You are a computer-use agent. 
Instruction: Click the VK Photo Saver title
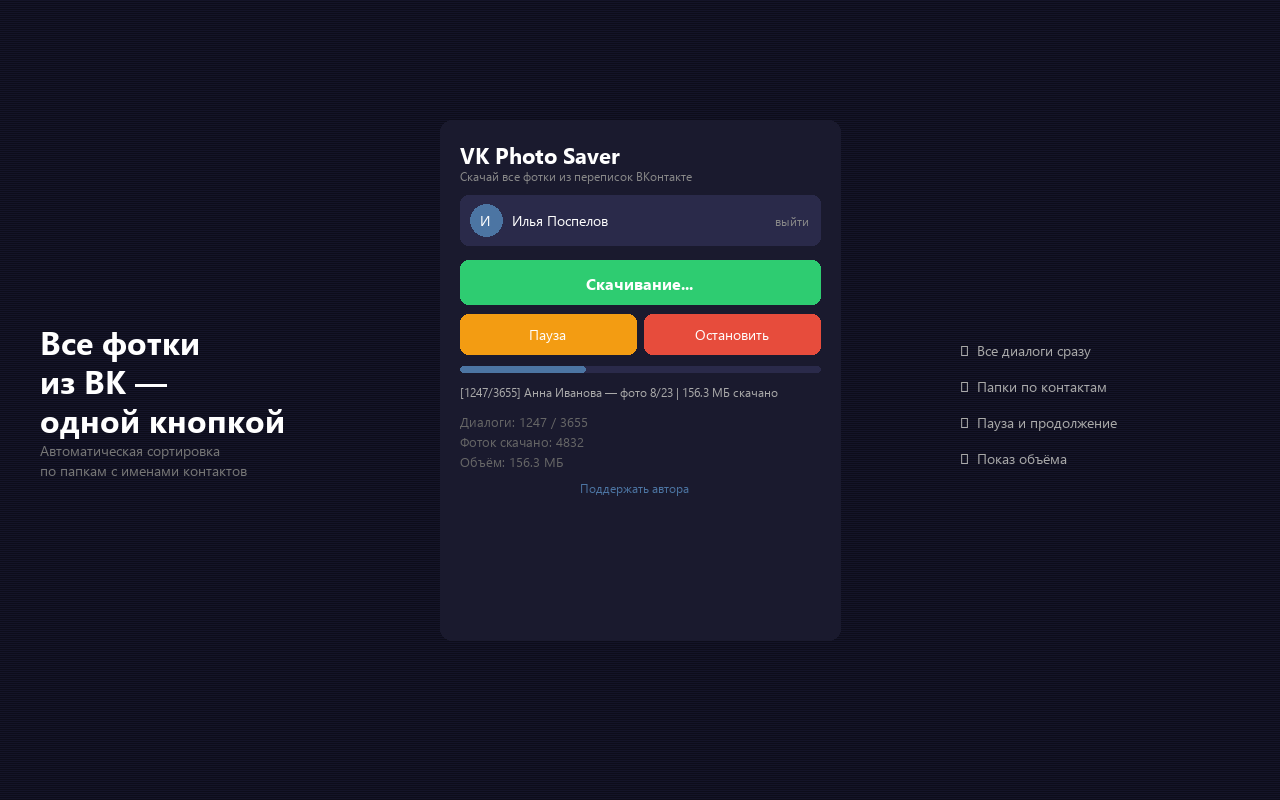(540, 156)
